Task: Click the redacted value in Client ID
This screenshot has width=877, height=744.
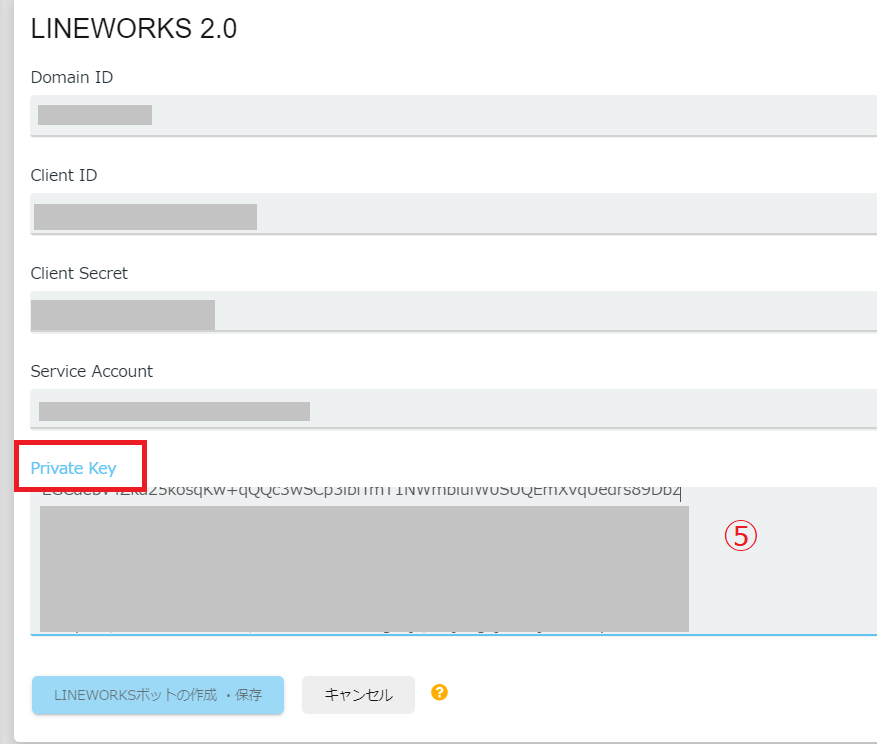Action: (145, 216)
